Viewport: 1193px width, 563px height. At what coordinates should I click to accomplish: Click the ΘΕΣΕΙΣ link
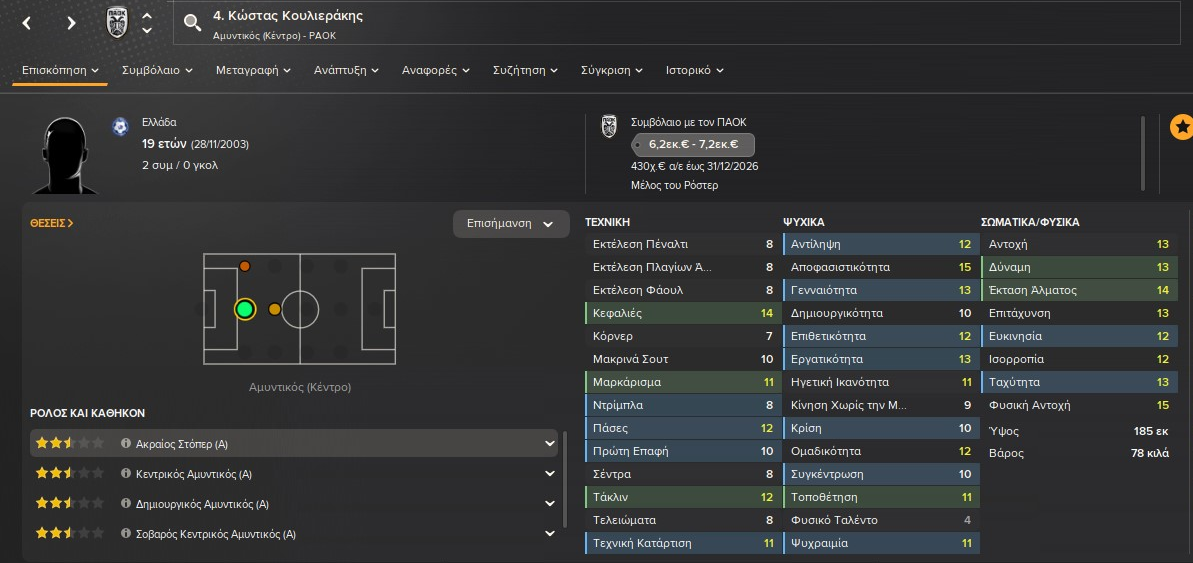point(52,224)
